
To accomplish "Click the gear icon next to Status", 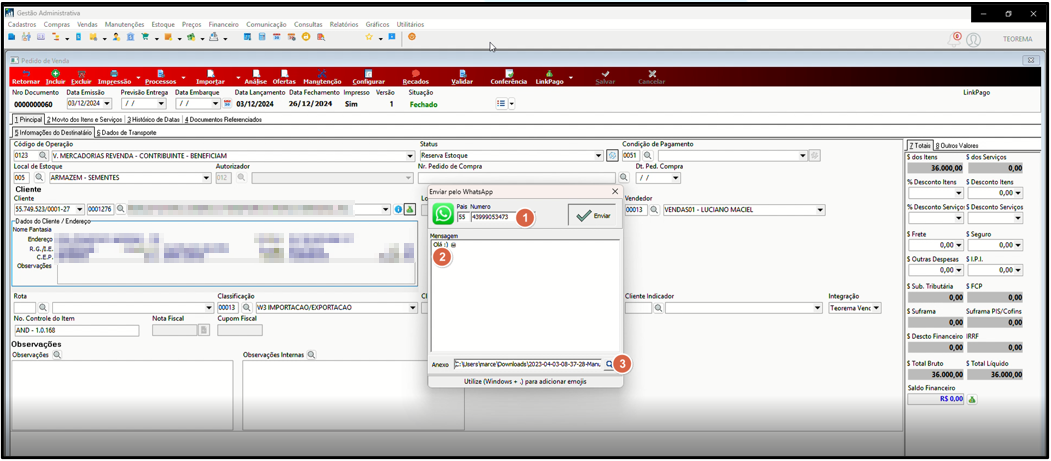I will [611, 155].
